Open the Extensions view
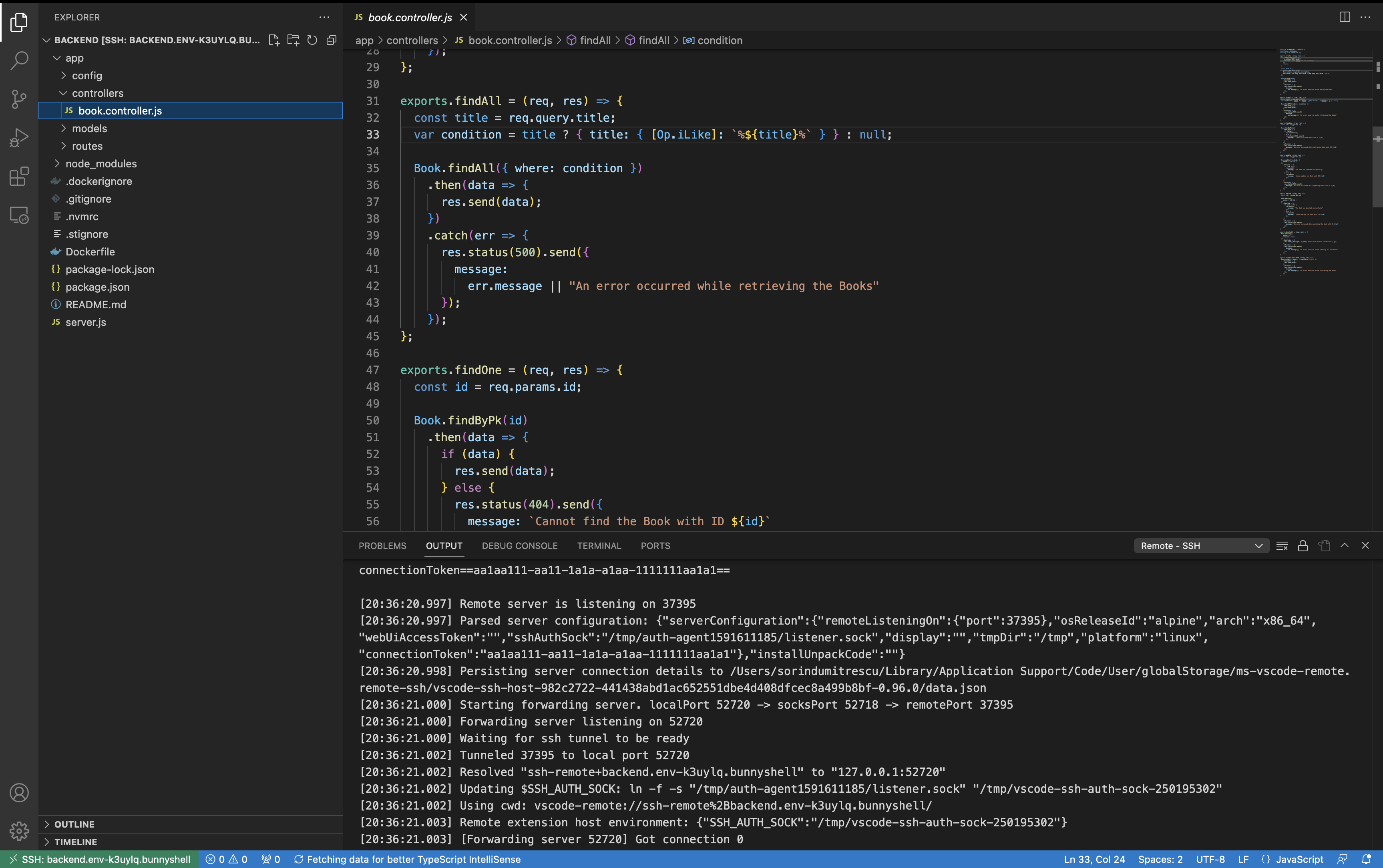The width and height of the screenshot is (1383, 868). pyautogui.click(x=19, y=176)
